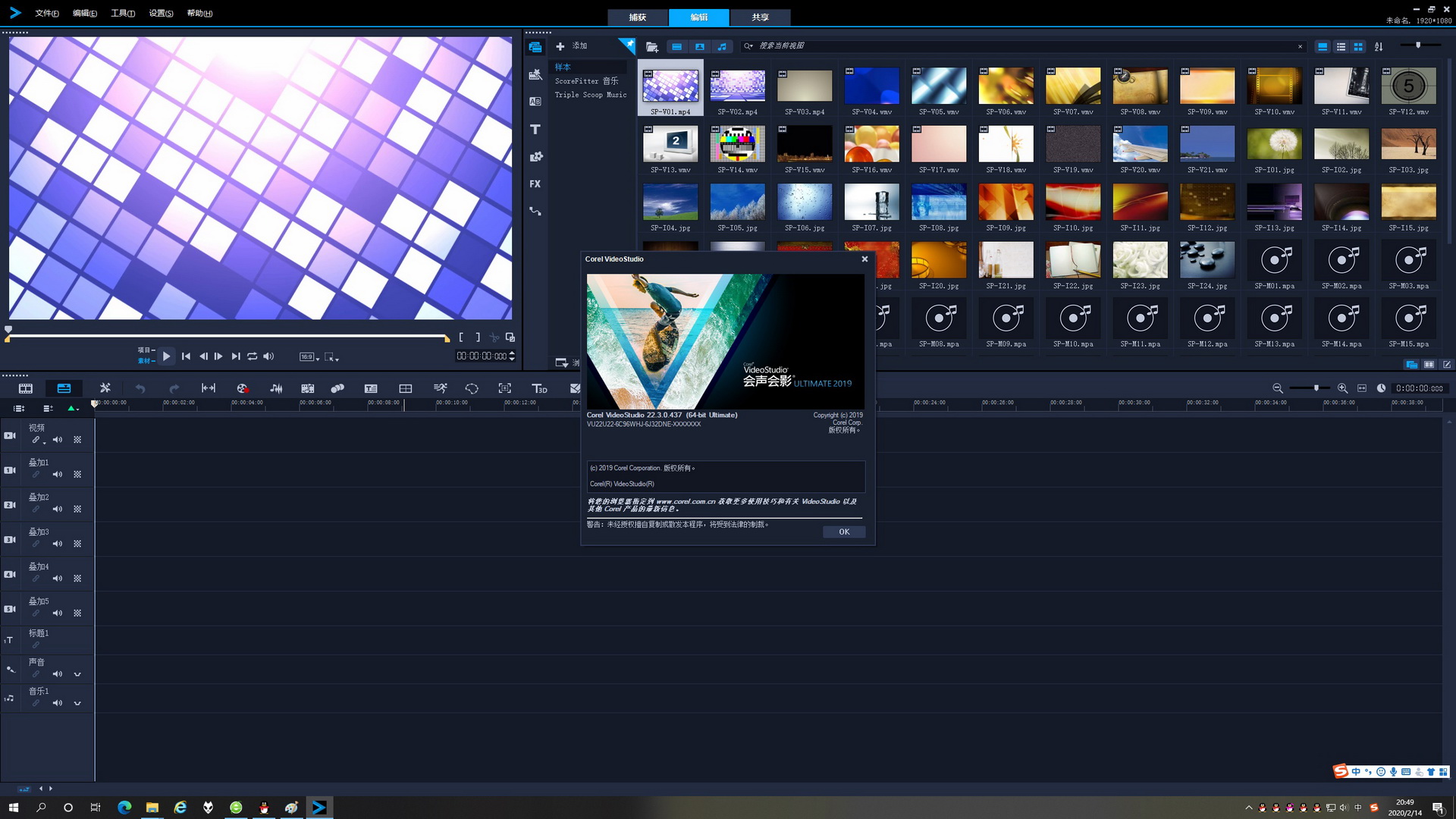The height and width of the screenshot is (819, 1456).
Task: Open the Motion Tracking icon
Action: (337, 388)
